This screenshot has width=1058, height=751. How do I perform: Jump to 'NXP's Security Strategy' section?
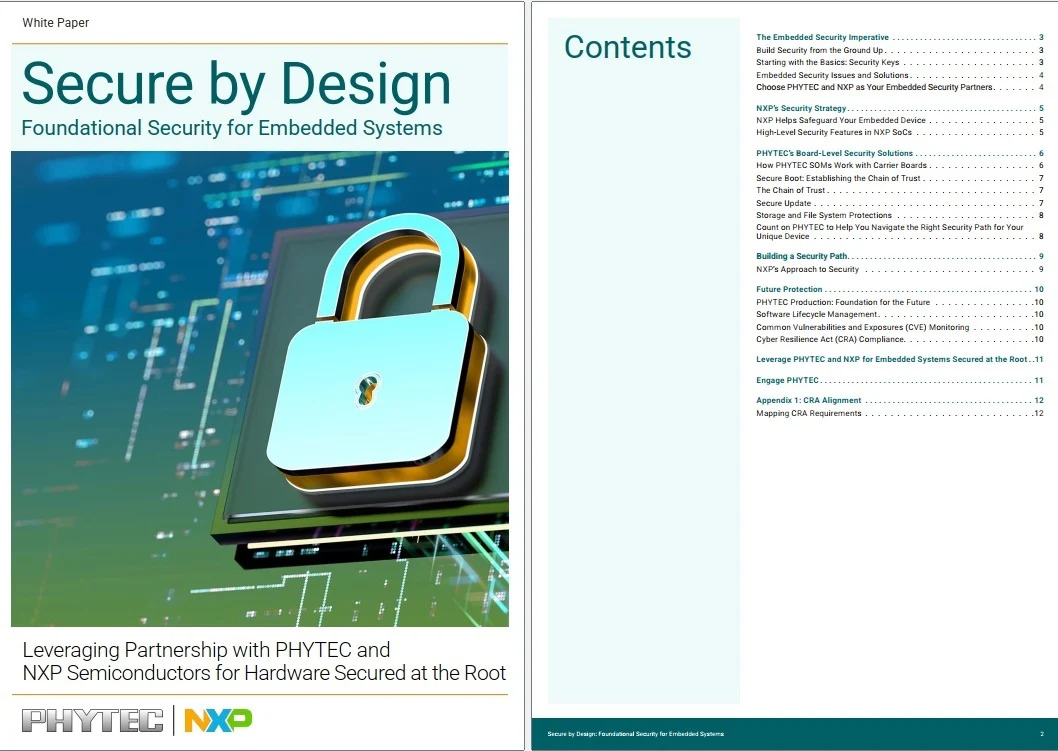click(899, 108)
